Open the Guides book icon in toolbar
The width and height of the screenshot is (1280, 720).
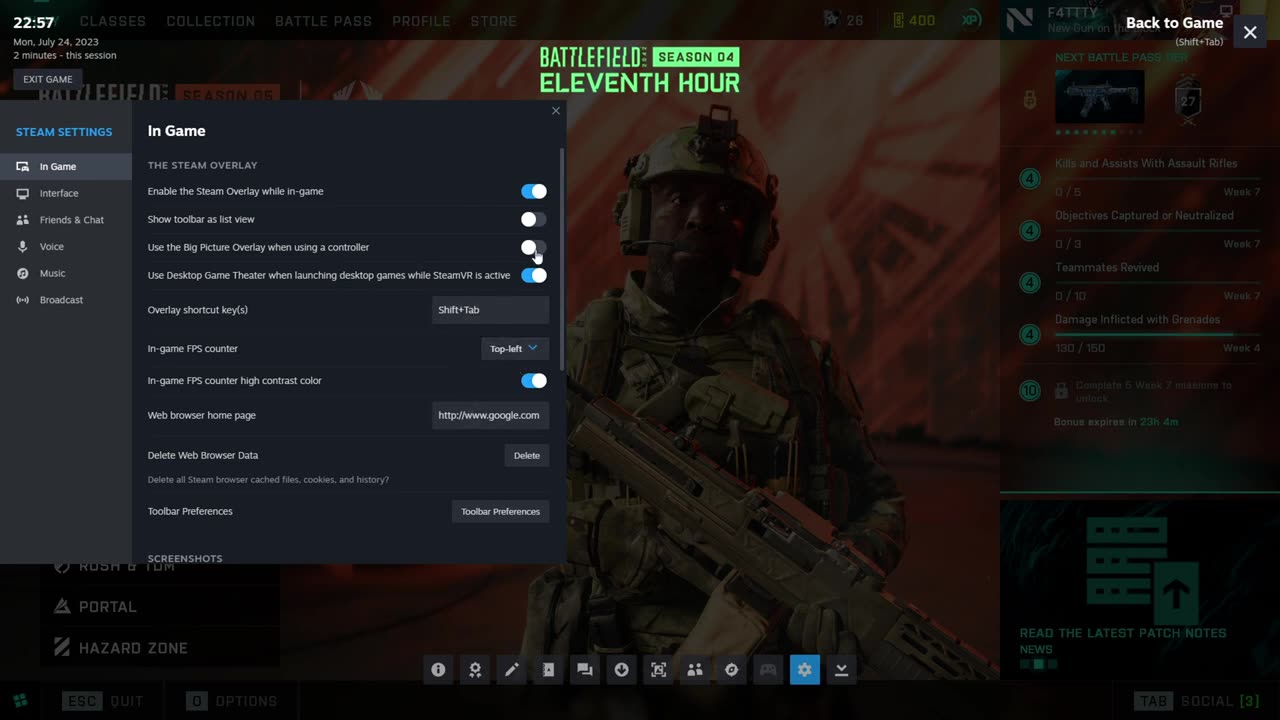pyautogui.click(x=548, y=670)
